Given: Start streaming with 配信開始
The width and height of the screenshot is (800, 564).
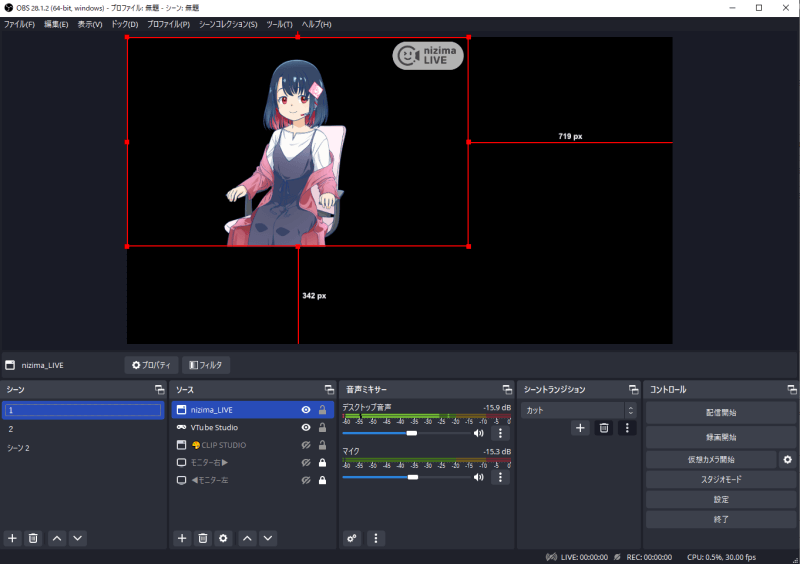Looking at the screenshot, I should [x=721, y=413].
